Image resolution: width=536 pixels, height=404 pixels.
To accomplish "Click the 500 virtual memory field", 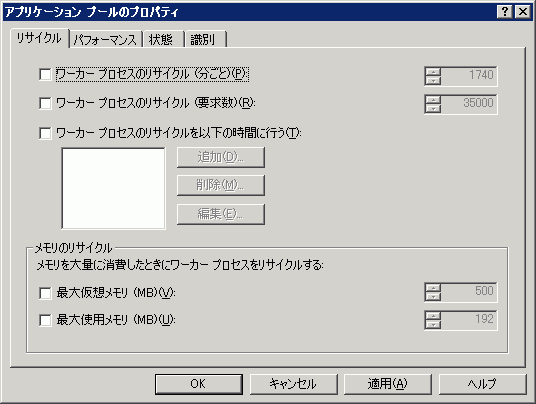I will 468,292.
